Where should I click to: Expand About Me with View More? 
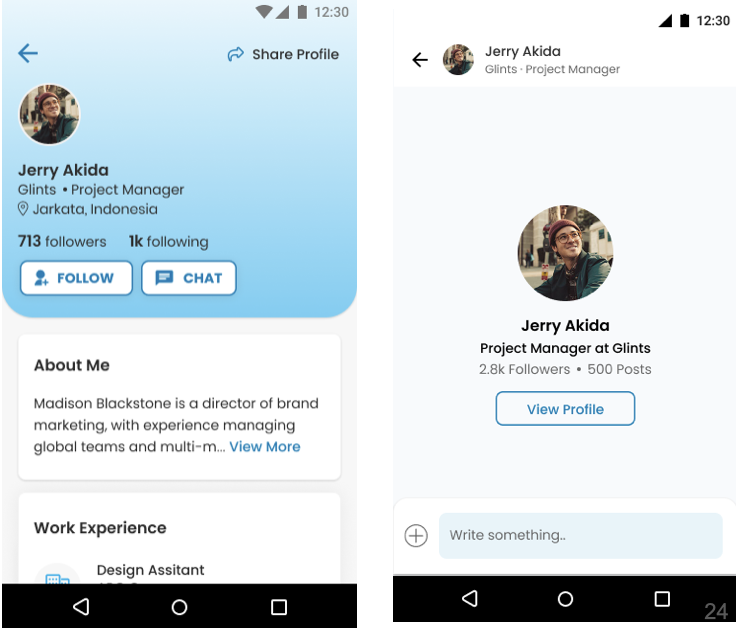pos(265,446)
